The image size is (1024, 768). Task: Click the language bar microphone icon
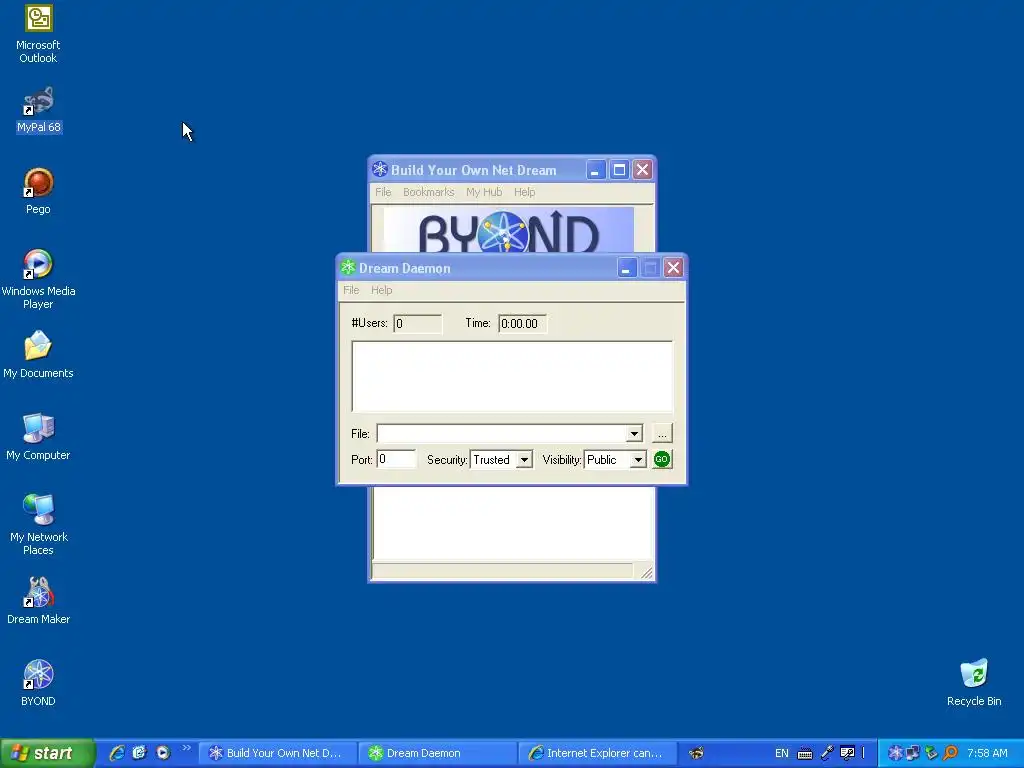coord(827,753)
